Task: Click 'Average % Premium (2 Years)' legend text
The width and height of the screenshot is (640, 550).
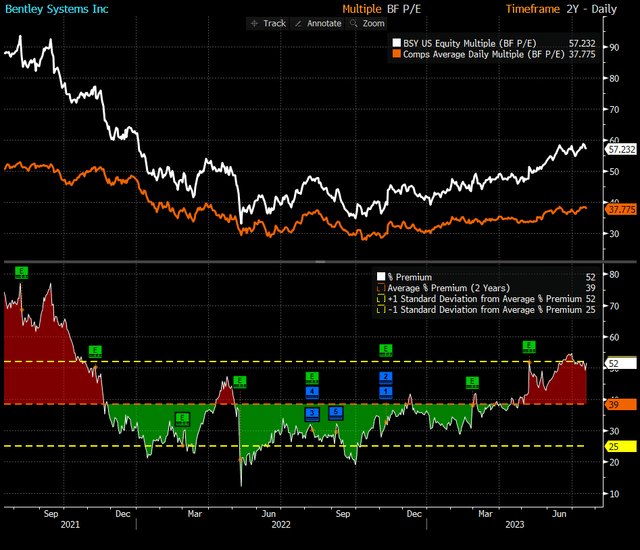Action: click(449, 288)
